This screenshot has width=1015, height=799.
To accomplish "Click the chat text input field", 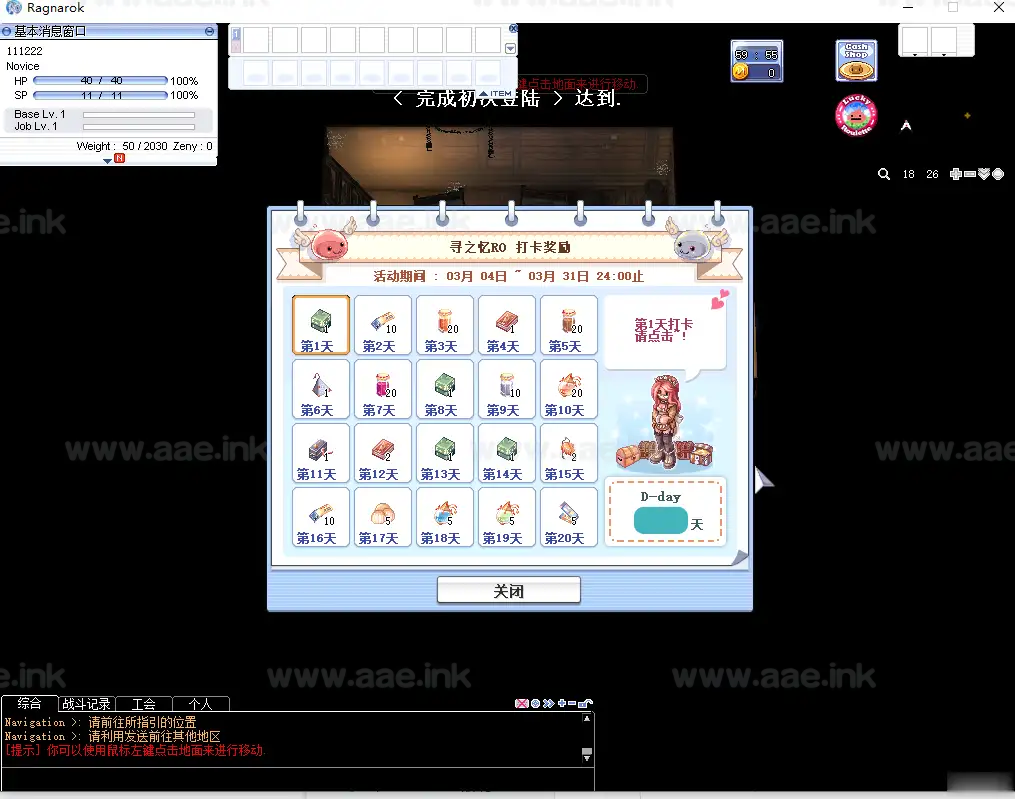I will pyautogui.click(x=298, y=779).
